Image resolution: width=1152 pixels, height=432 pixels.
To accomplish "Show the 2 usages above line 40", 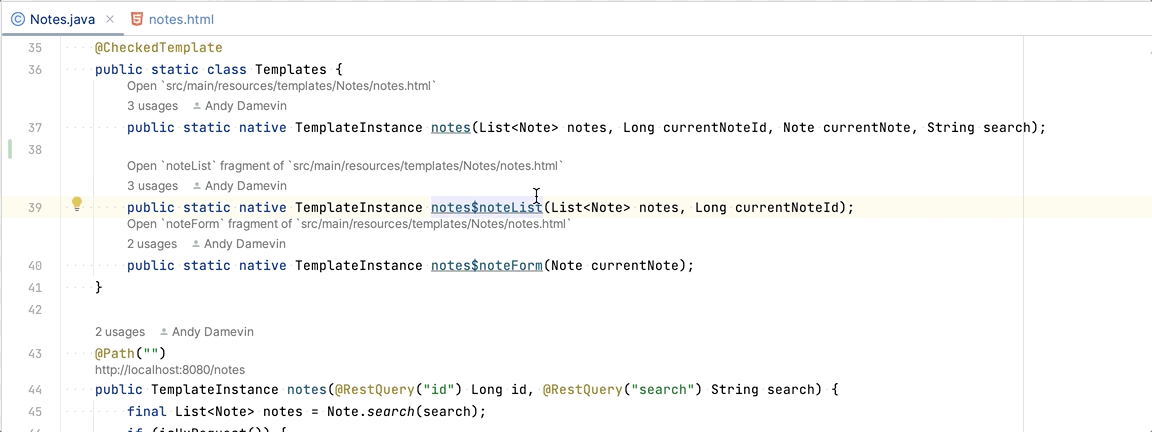I will [152, 244].
